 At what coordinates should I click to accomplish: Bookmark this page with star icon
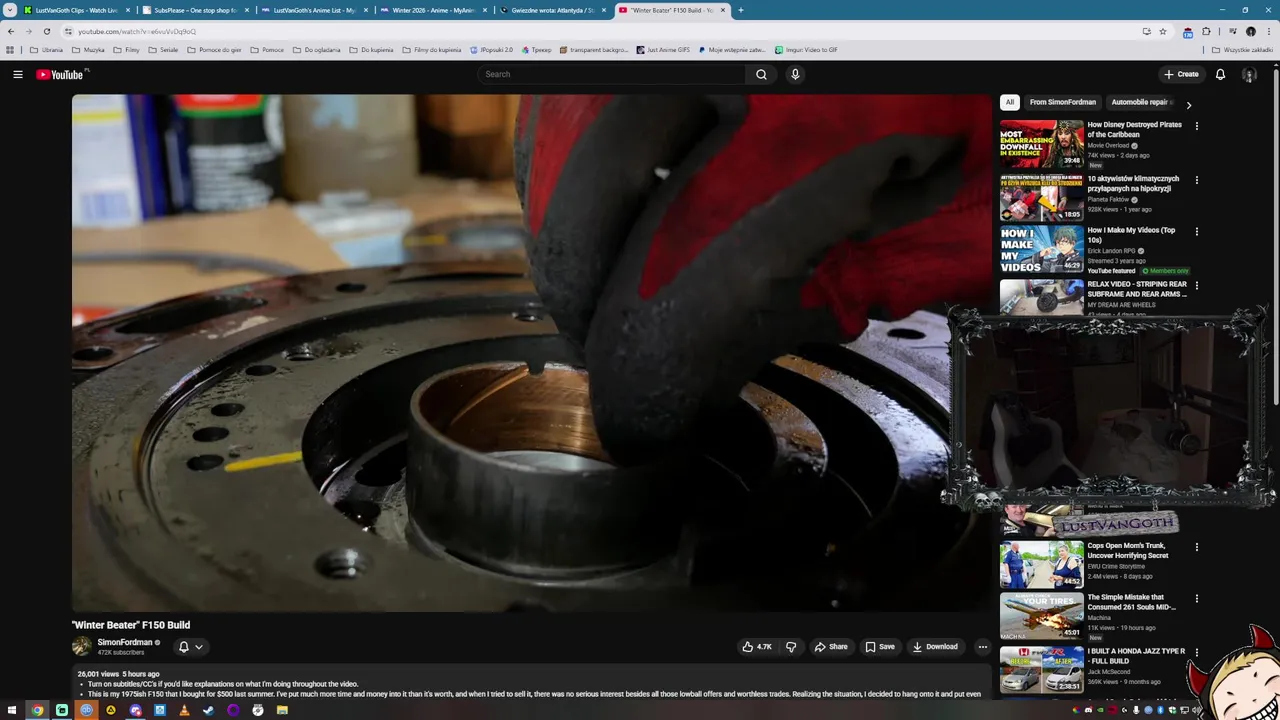pos(1163,31)
